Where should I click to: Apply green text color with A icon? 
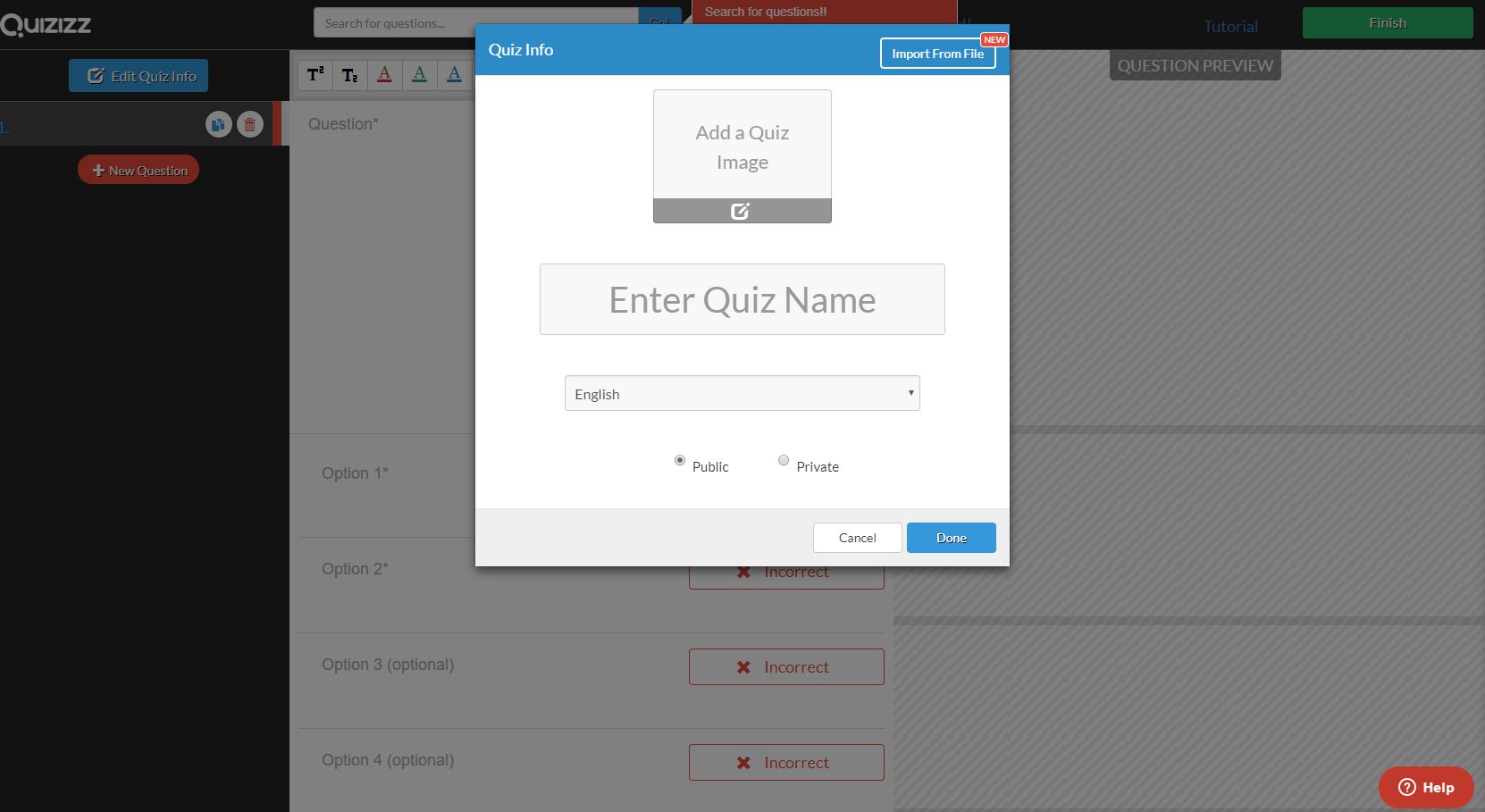click(419, 75)
